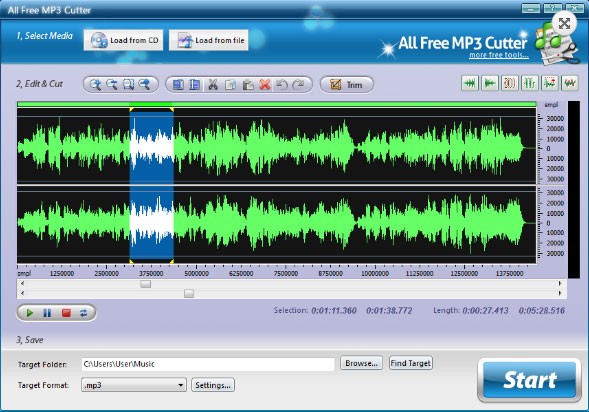589x412 pixels.
Task: Click total length value 0:05:28.516
Action: pyautogui.click(x=542, y=311)
